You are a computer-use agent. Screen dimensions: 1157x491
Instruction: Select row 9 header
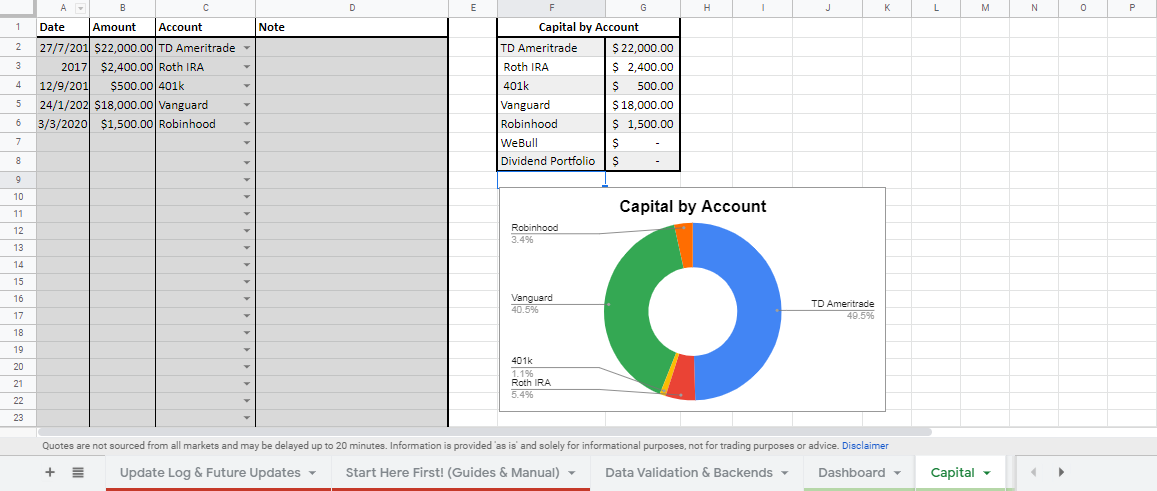(18, 179)
